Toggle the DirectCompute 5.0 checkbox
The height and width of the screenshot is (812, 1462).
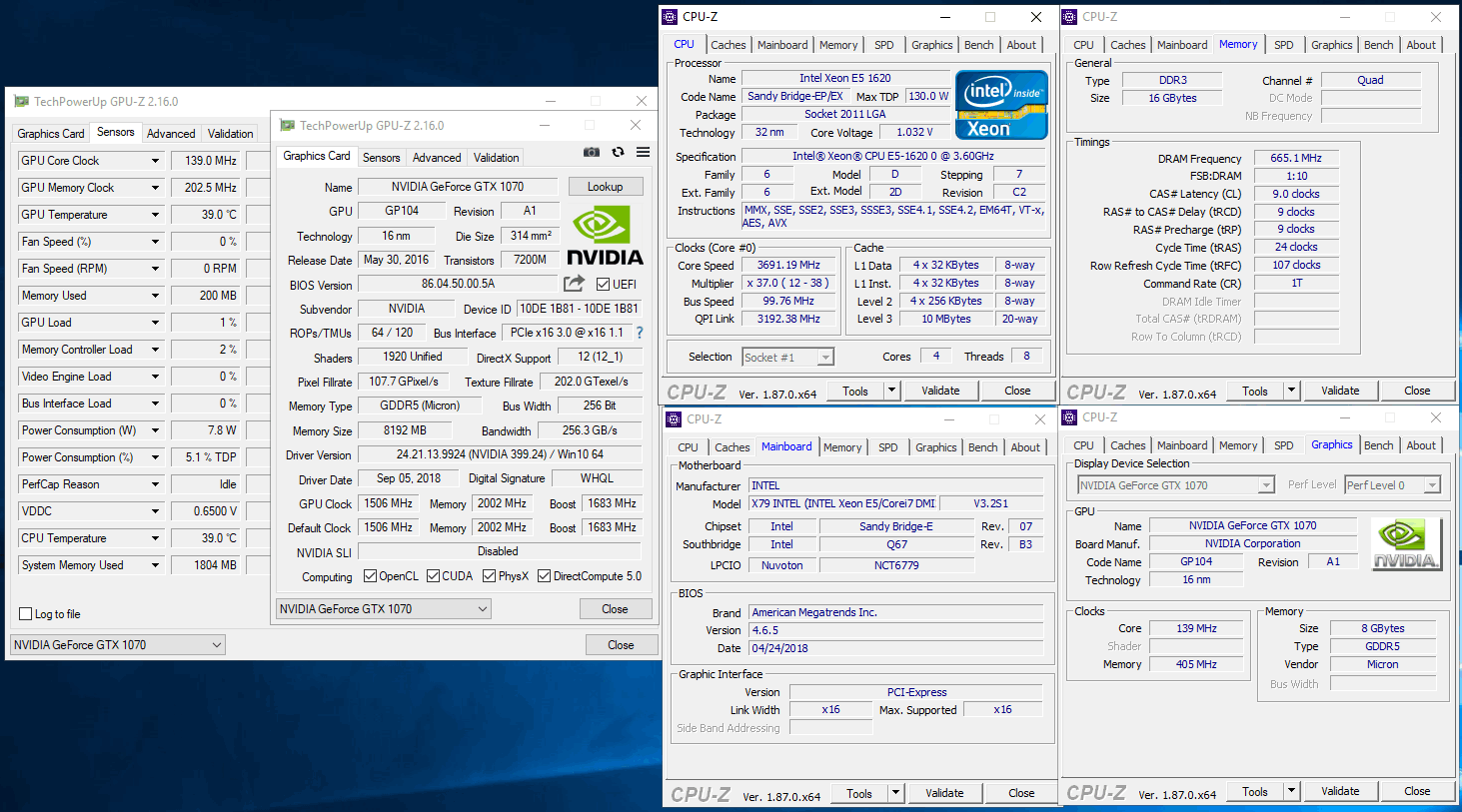pyautogui.click(x=544, y=576)
